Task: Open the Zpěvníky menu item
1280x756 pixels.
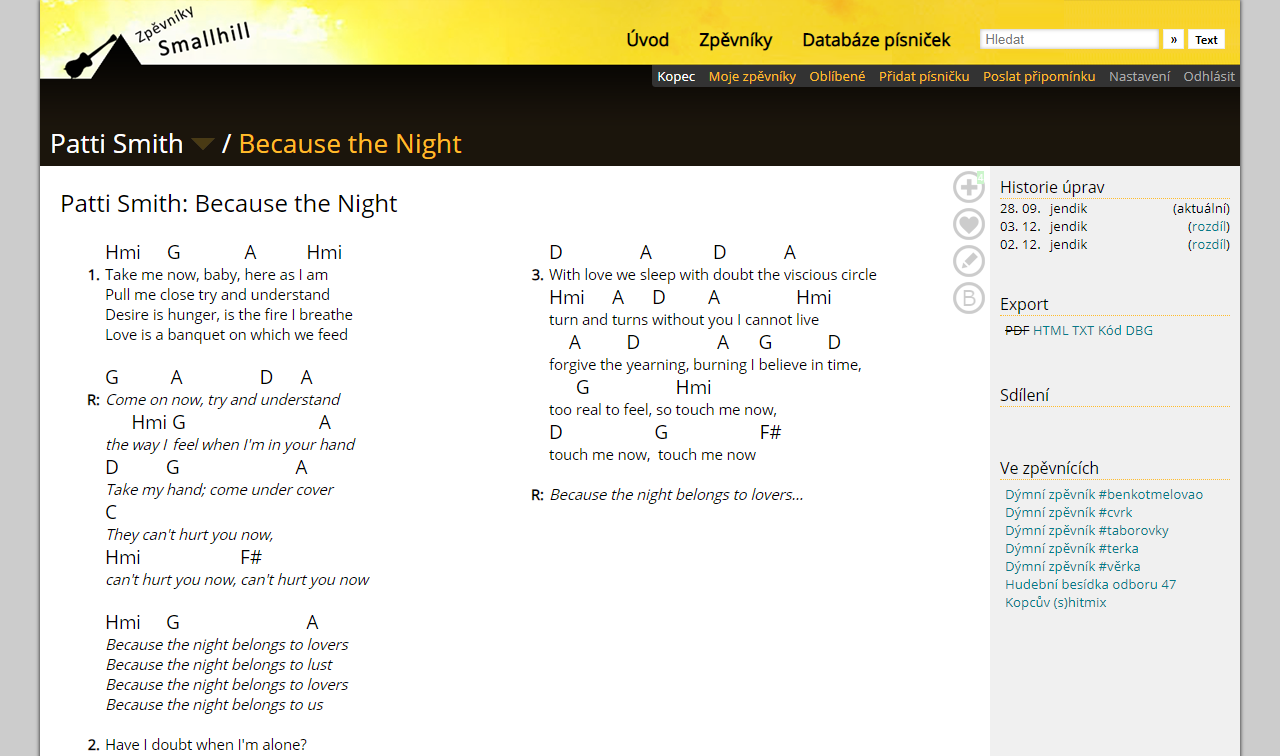Action: point(735,40)
